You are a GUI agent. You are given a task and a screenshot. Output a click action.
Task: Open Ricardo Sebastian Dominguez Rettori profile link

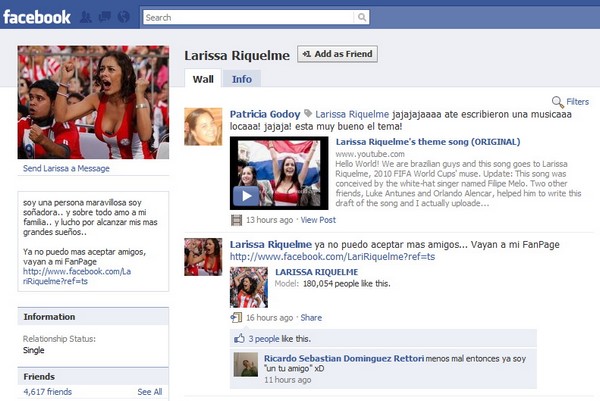pyautogui.click(x=344, y=359)
